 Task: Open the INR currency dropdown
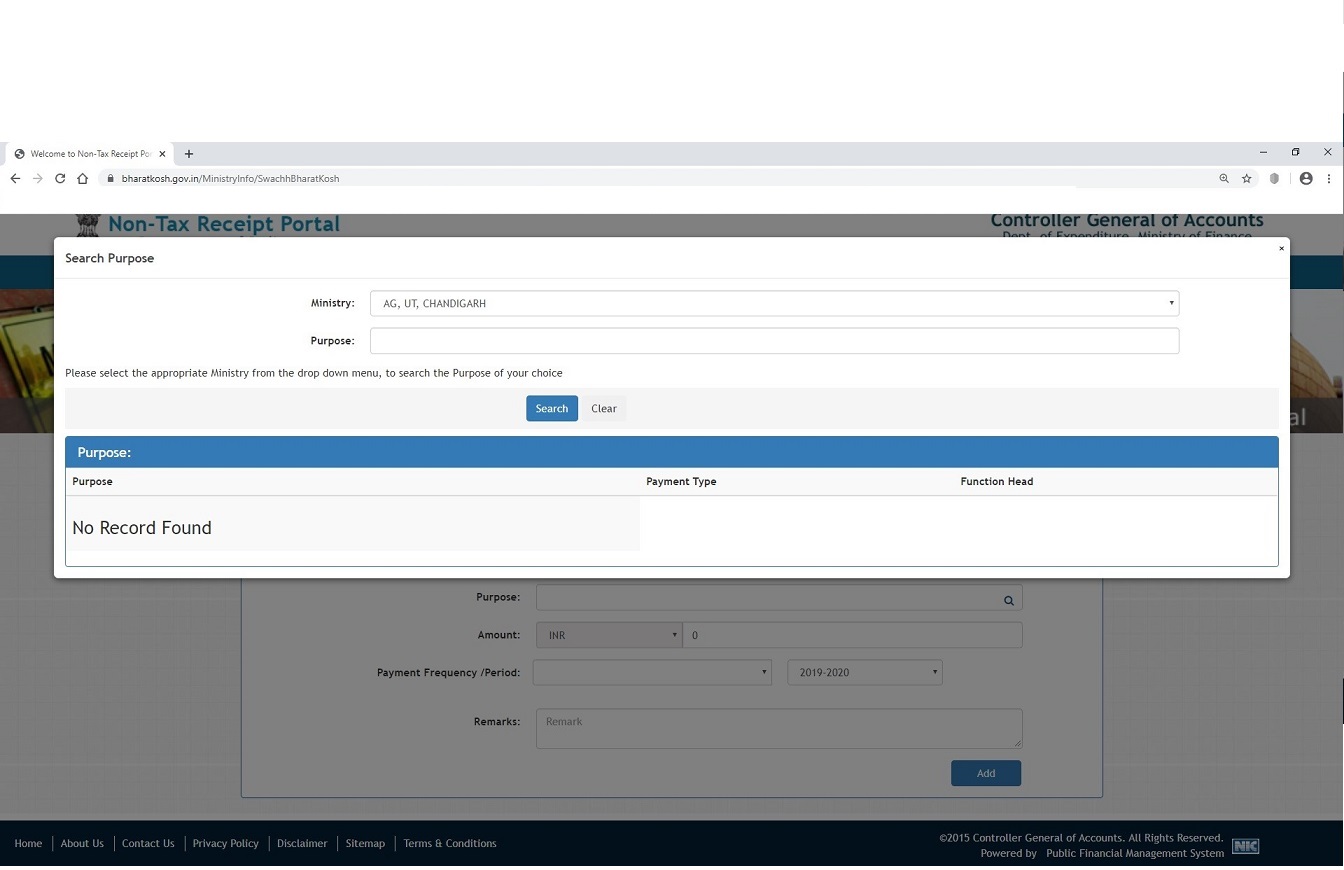pos(608,635)
